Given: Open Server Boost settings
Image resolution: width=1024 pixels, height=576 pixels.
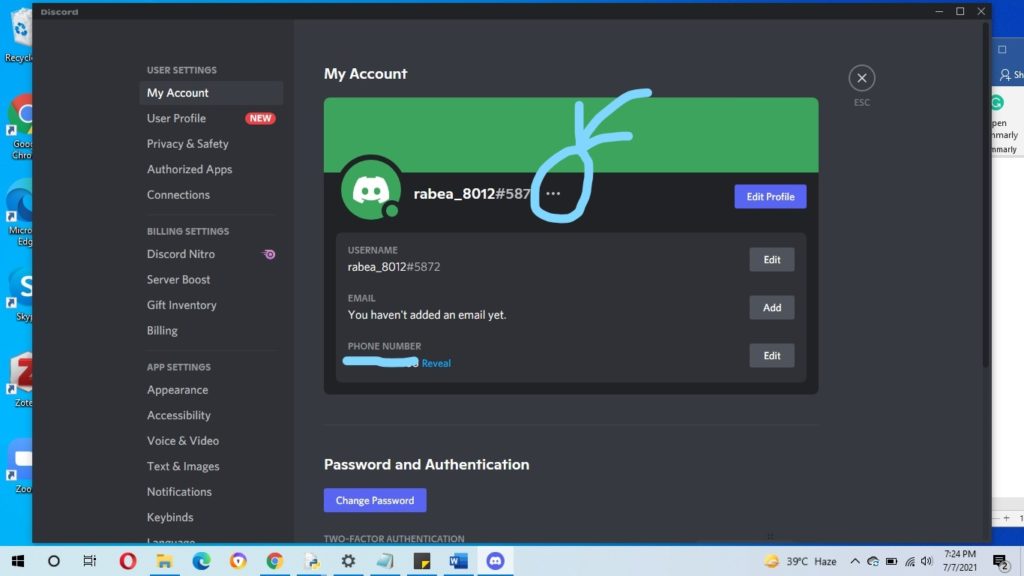Looking at the screenshot, I should pyautogui.click(x=211, y=280).
